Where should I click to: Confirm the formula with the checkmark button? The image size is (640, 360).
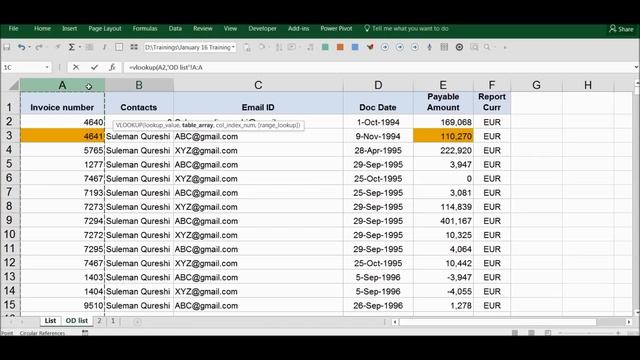pos(94,67)
